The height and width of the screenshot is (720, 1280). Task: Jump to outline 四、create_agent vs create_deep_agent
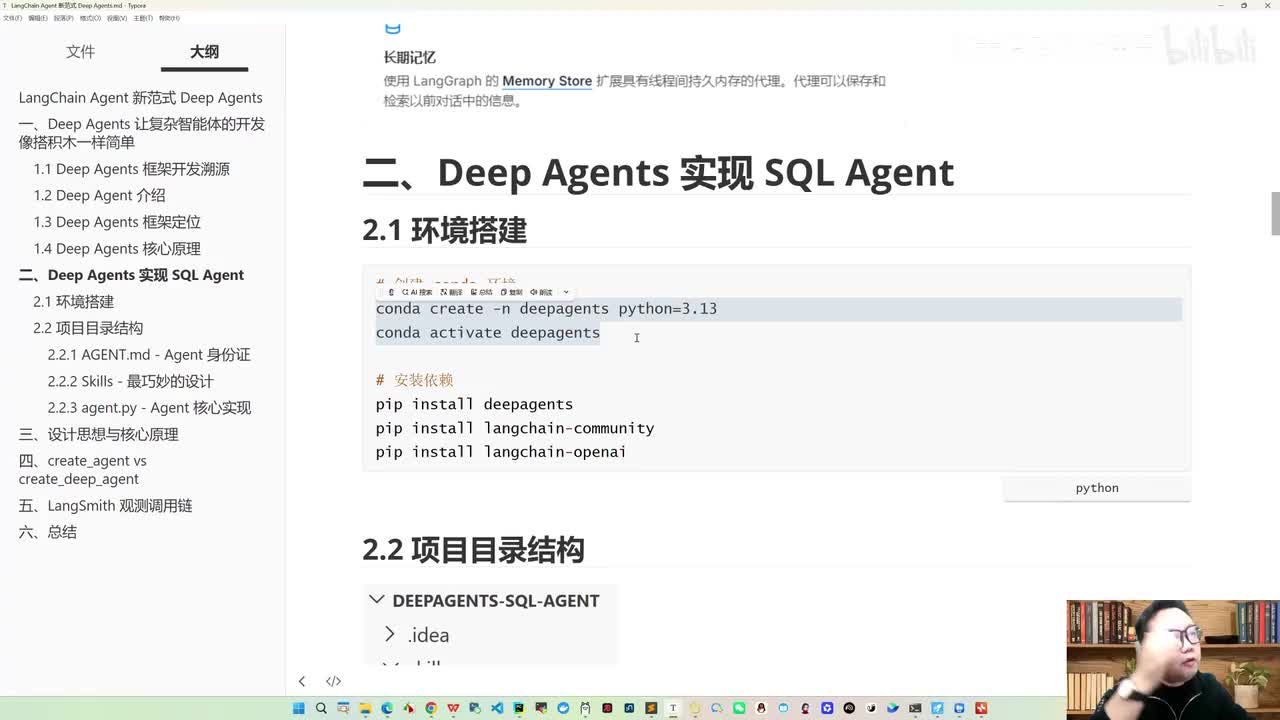point(83,470)
